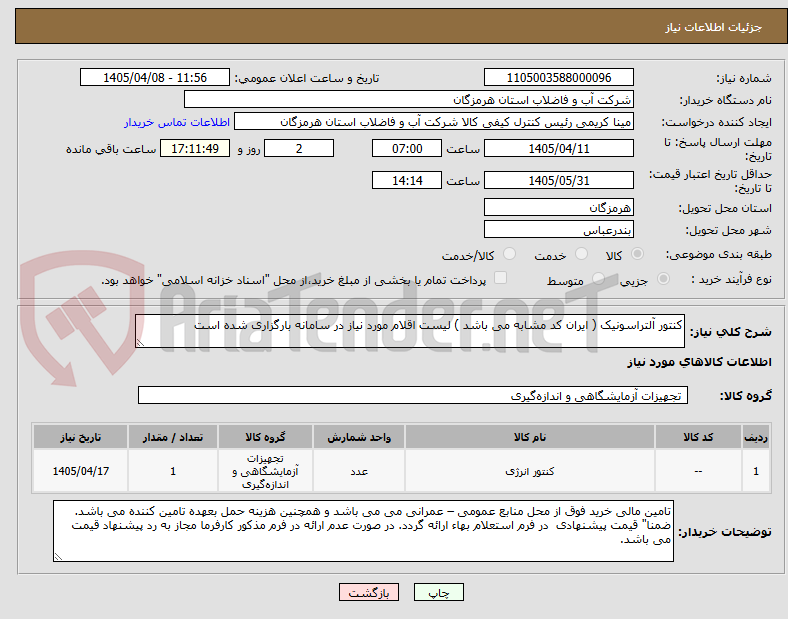788x619 pixels.
Task: Click the چاپ (print) button
Action: click(438, 592)
